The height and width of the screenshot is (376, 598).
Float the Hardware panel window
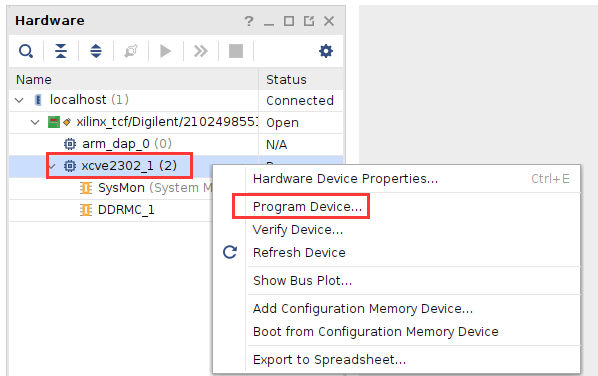309,21
